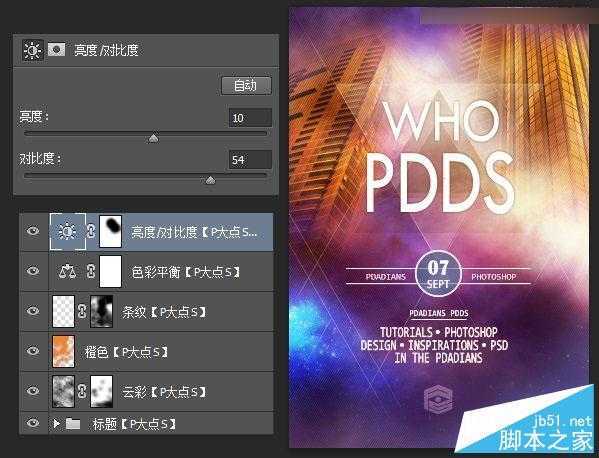Select group name 标题【P大点S】

coord(134,424)
